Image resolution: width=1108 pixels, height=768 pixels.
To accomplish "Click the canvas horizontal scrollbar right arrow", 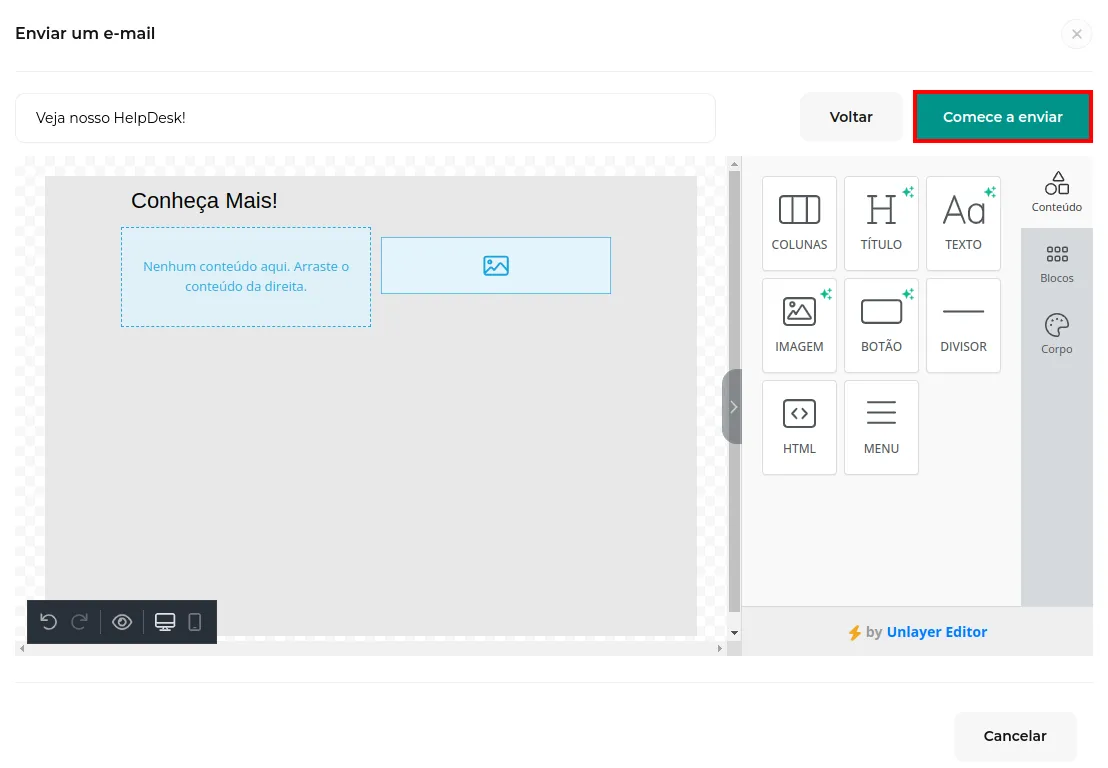I will (719, 648).
